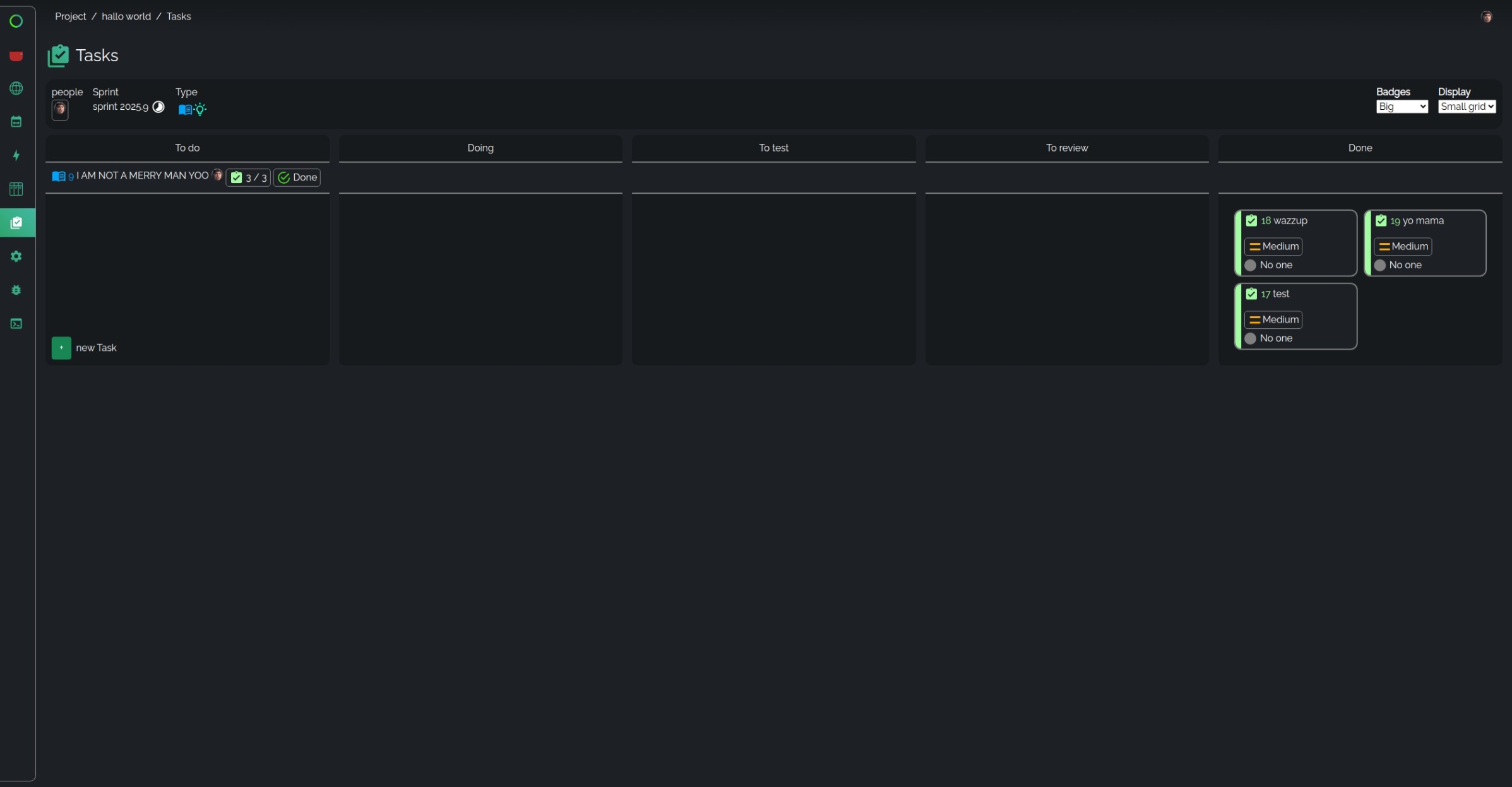Click the calendar sprint icon in sidebar
The width and height of the screenshot is (1512, 787).
pos(16,122)
